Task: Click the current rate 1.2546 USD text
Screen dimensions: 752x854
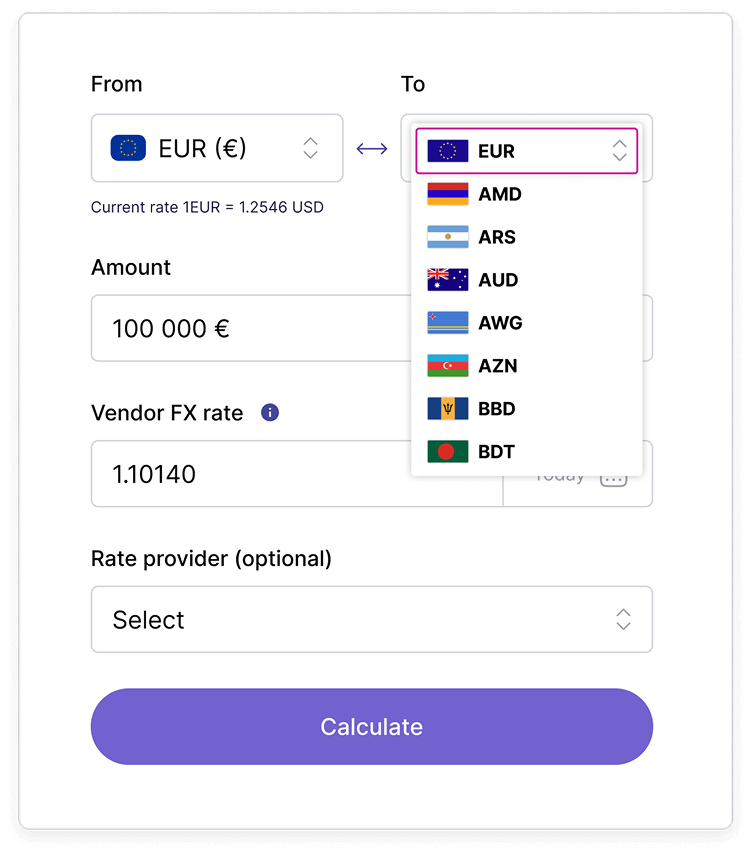Action: click(x=207, y=207)
